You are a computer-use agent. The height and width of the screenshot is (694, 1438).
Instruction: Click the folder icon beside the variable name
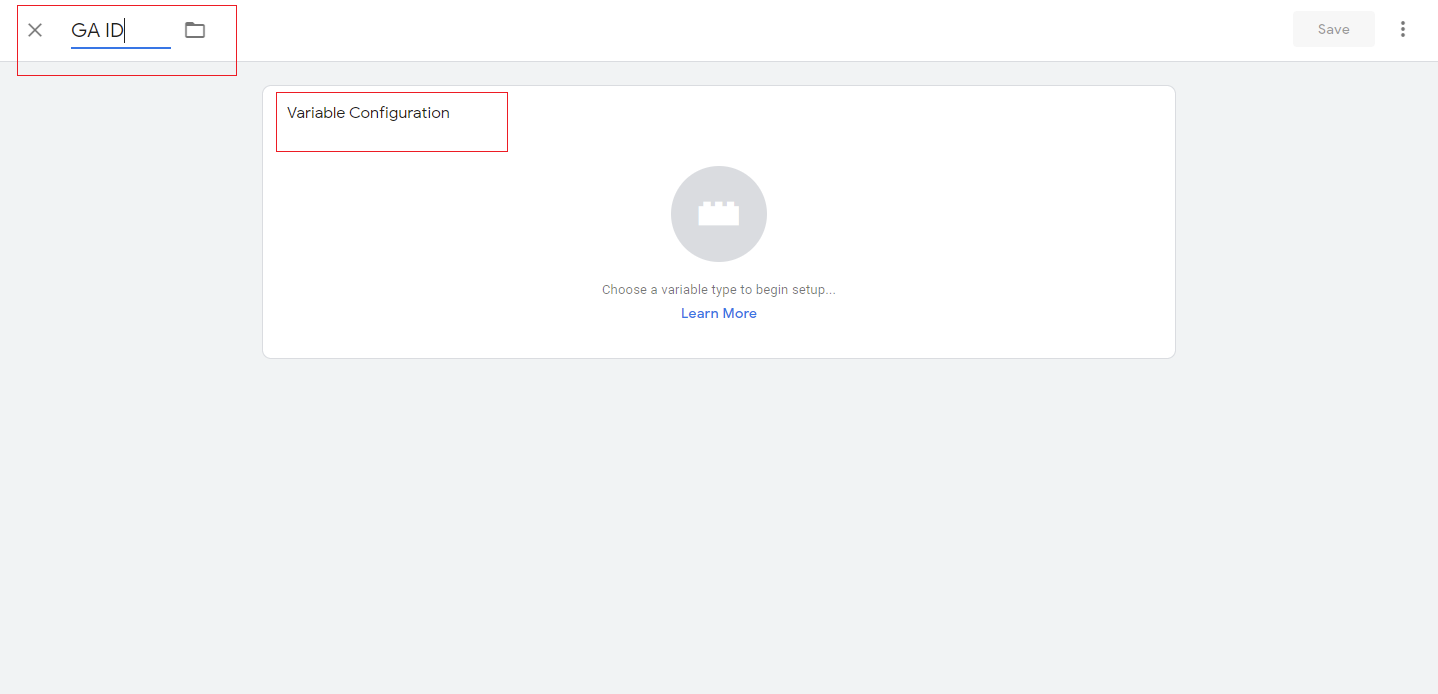coord(195,30)
